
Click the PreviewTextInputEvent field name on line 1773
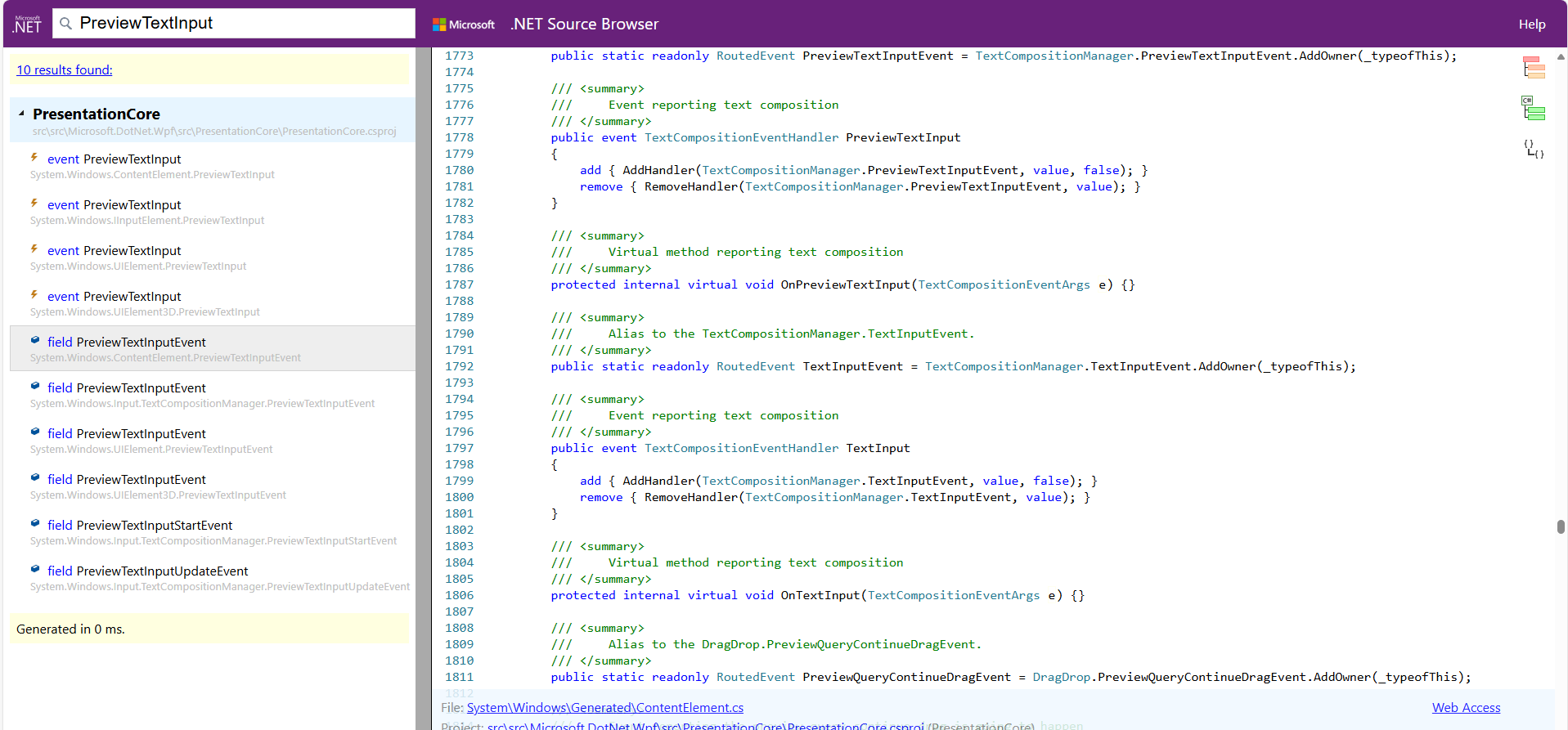click(x=878, y=56)
